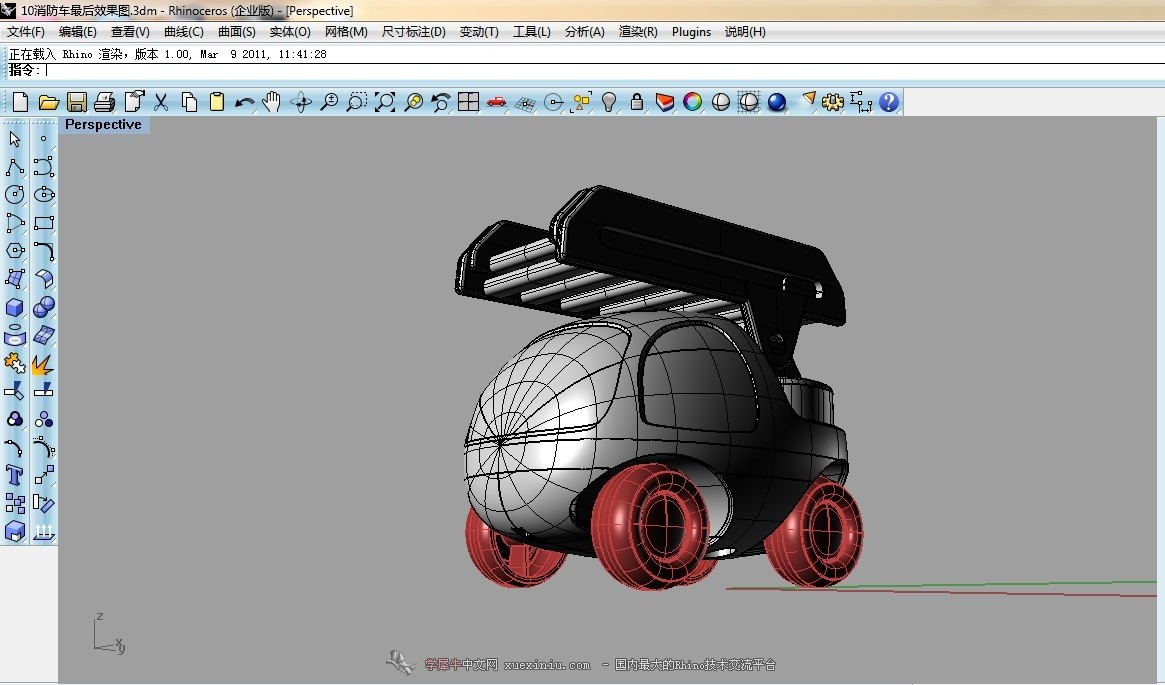
Task: Click the Join puzzle-piece icon
Action: (15, 363)
